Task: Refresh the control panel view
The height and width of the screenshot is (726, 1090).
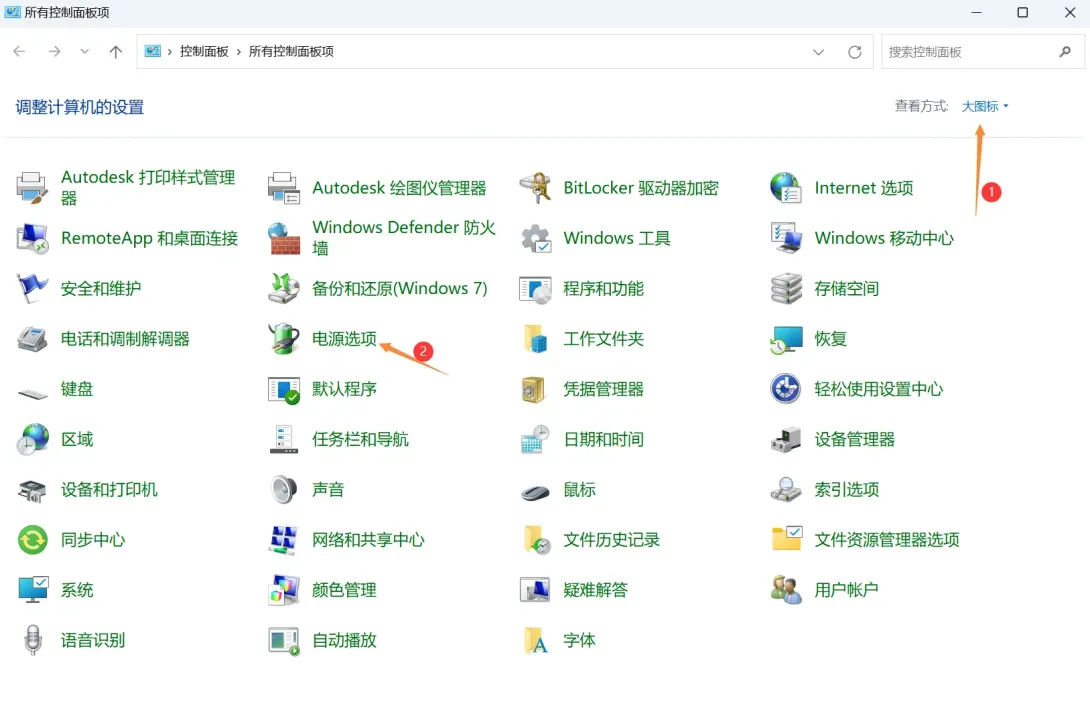Action: click(x=854, y=52)
